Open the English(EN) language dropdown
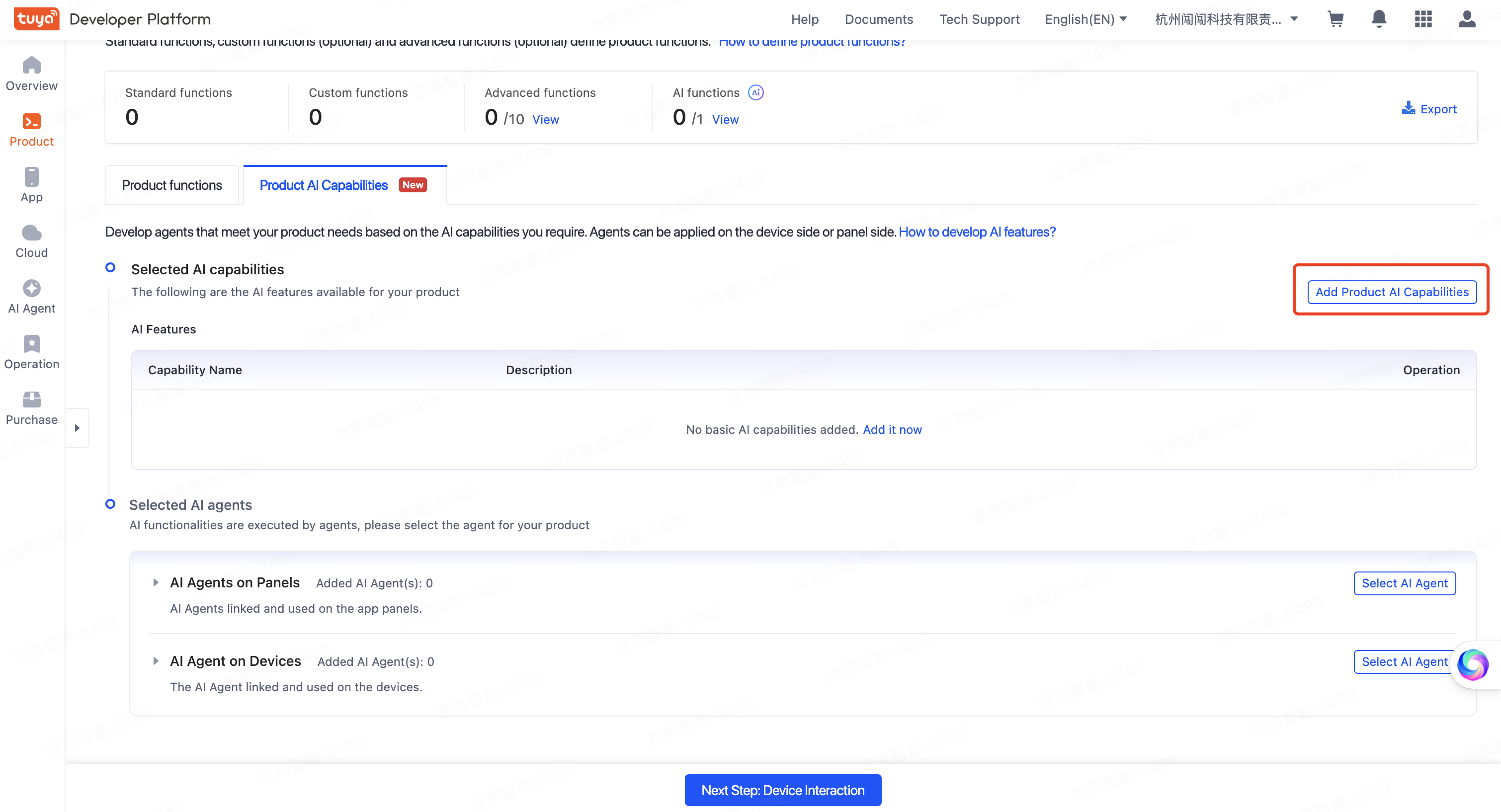Screen dimensions: 1501x812 [x=1085, y=19]
